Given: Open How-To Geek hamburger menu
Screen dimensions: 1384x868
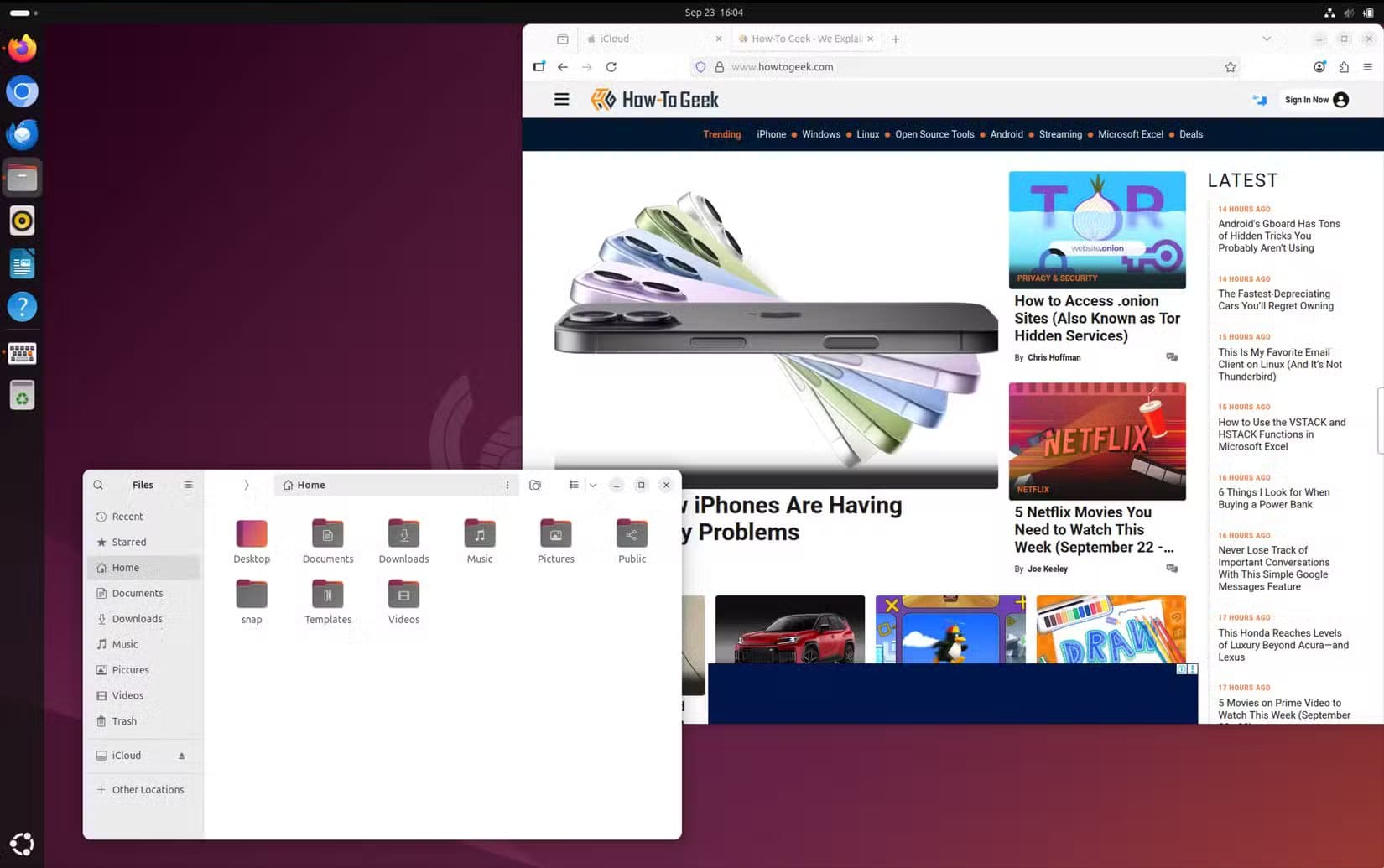Looking at the screenshot, I should (x=562, y=100).
